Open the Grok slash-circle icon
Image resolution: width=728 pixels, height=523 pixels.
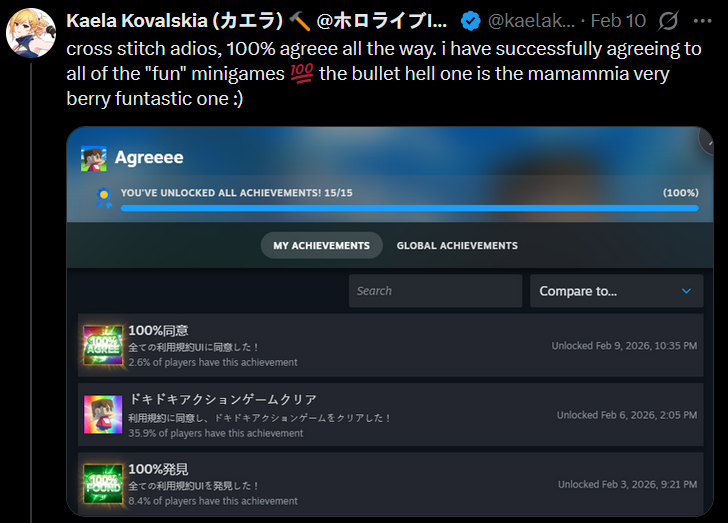668,21
